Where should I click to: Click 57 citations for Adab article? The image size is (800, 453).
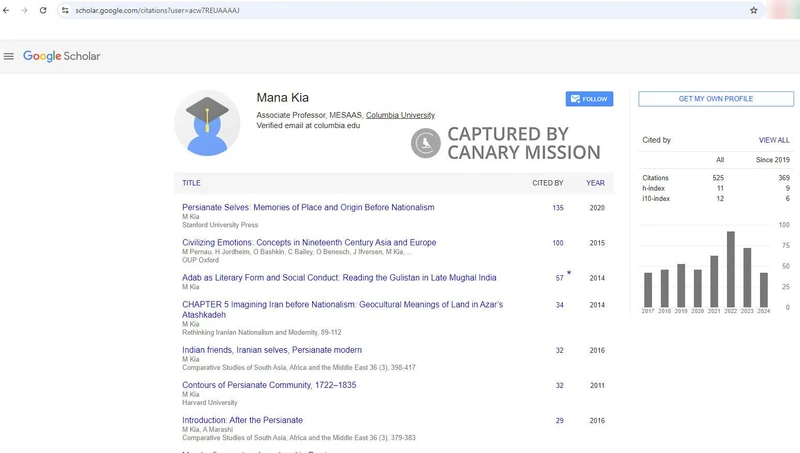point(559,279)
